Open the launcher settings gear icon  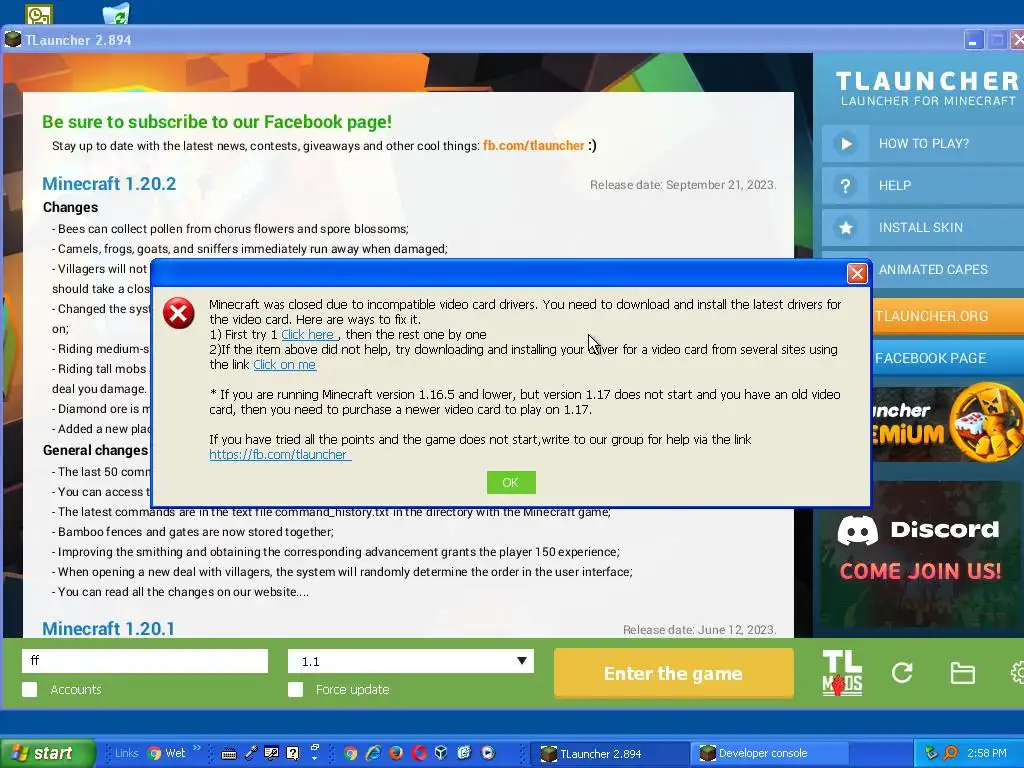coord(1017,673)
